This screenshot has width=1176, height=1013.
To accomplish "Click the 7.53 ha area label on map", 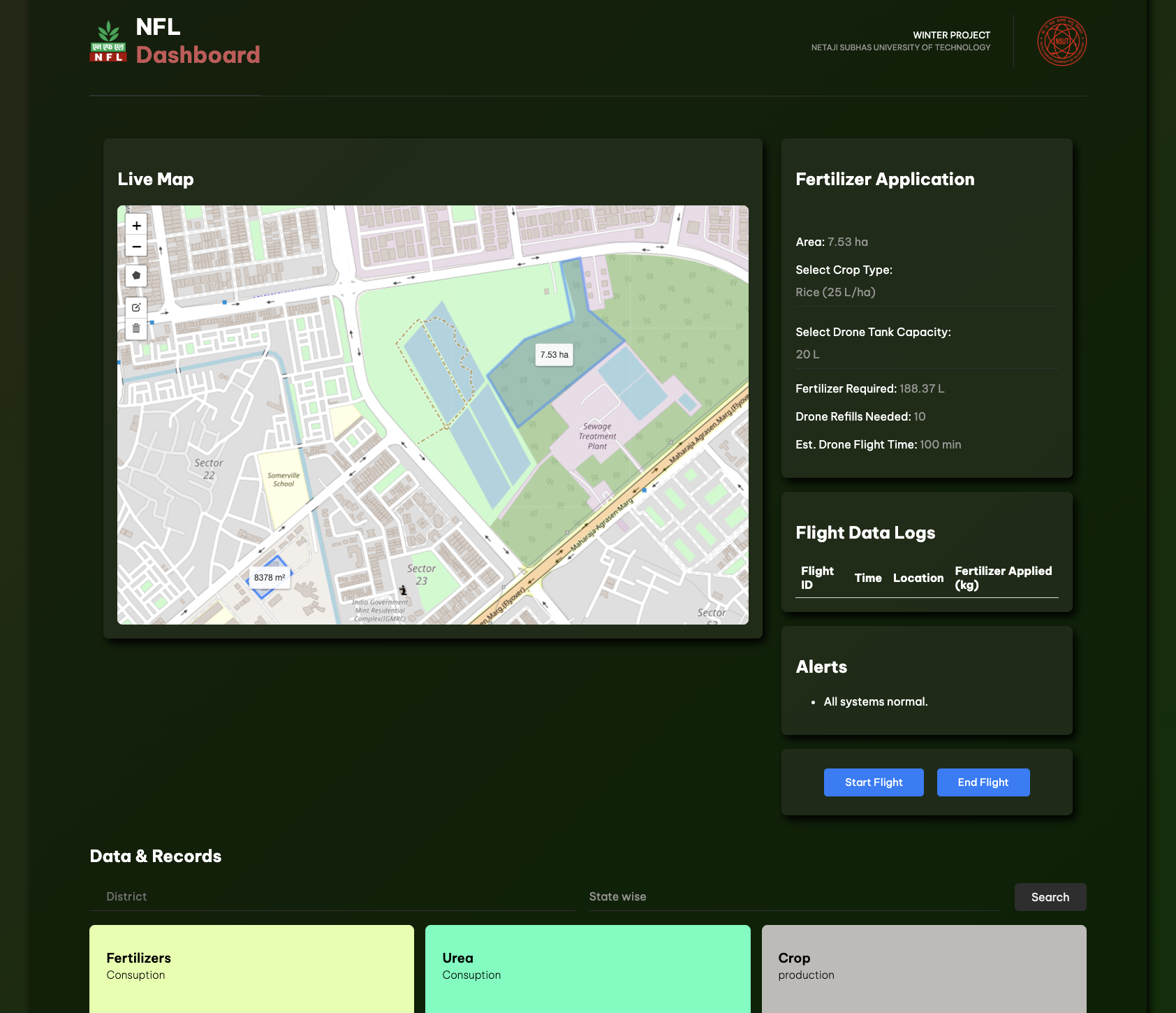I will (554, 355).
